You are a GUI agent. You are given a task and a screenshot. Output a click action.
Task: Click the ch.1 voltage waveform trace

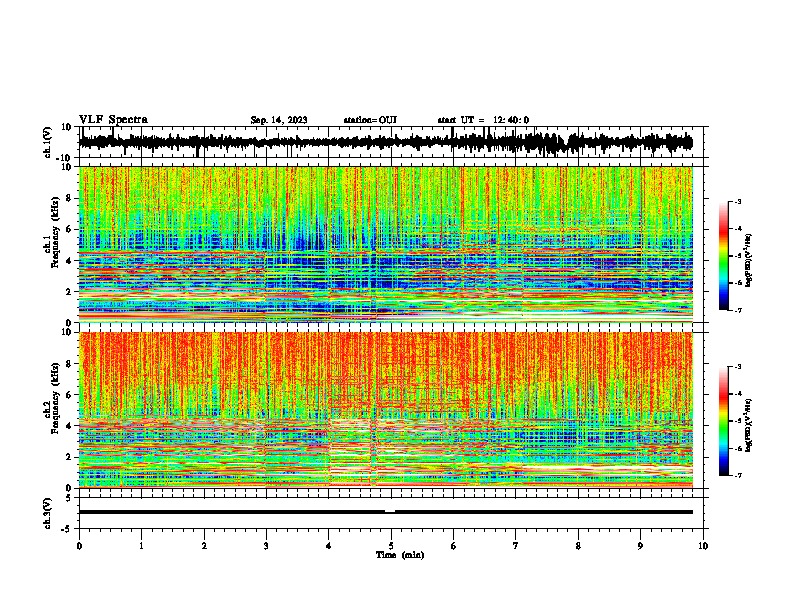(x=385, y=142)
